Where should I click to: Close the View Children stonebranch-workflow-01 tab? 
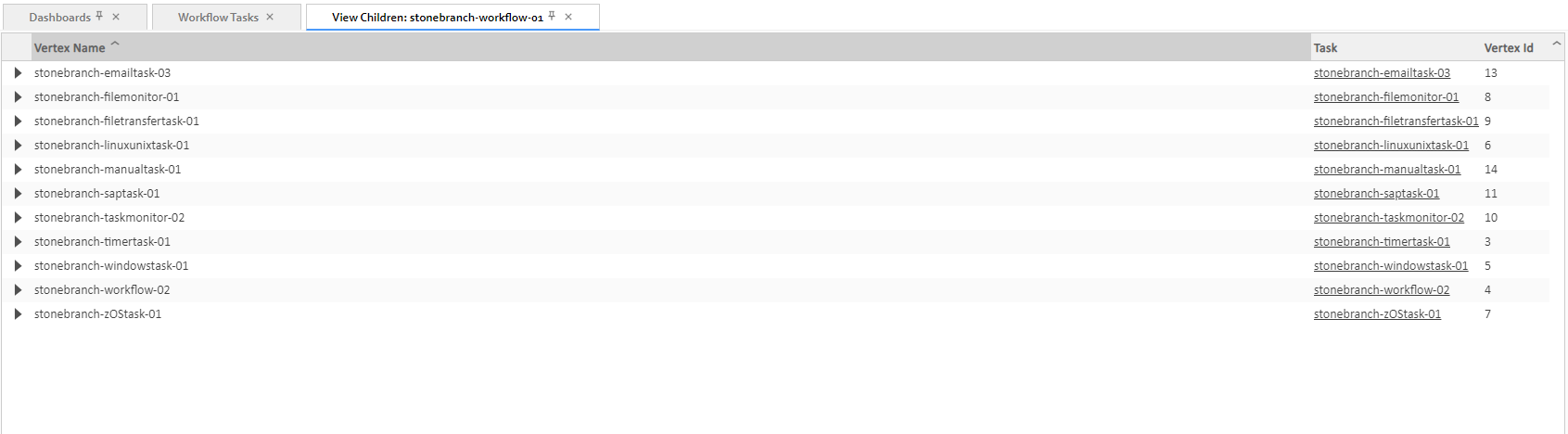tap(568, 17)
